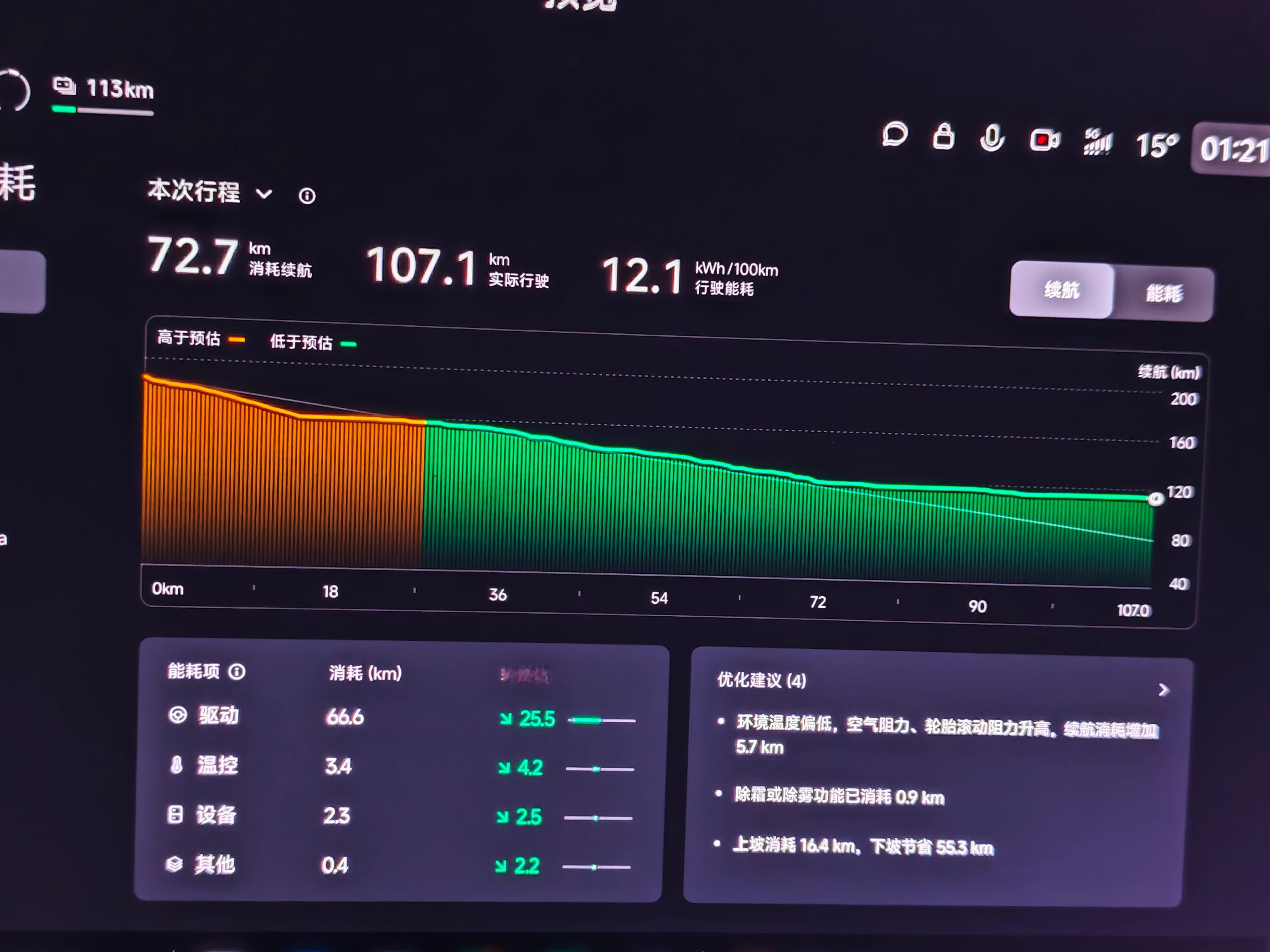Switch chart to 续航 range view

[1062, 290]
